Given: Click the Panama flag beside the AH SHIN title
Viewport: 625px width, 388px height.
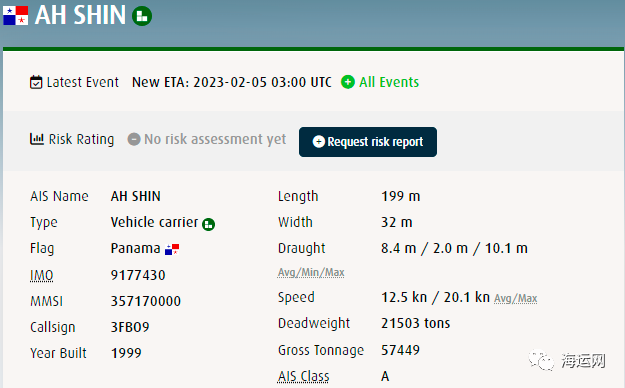Looking at the screenshot, I should (16, 16).
